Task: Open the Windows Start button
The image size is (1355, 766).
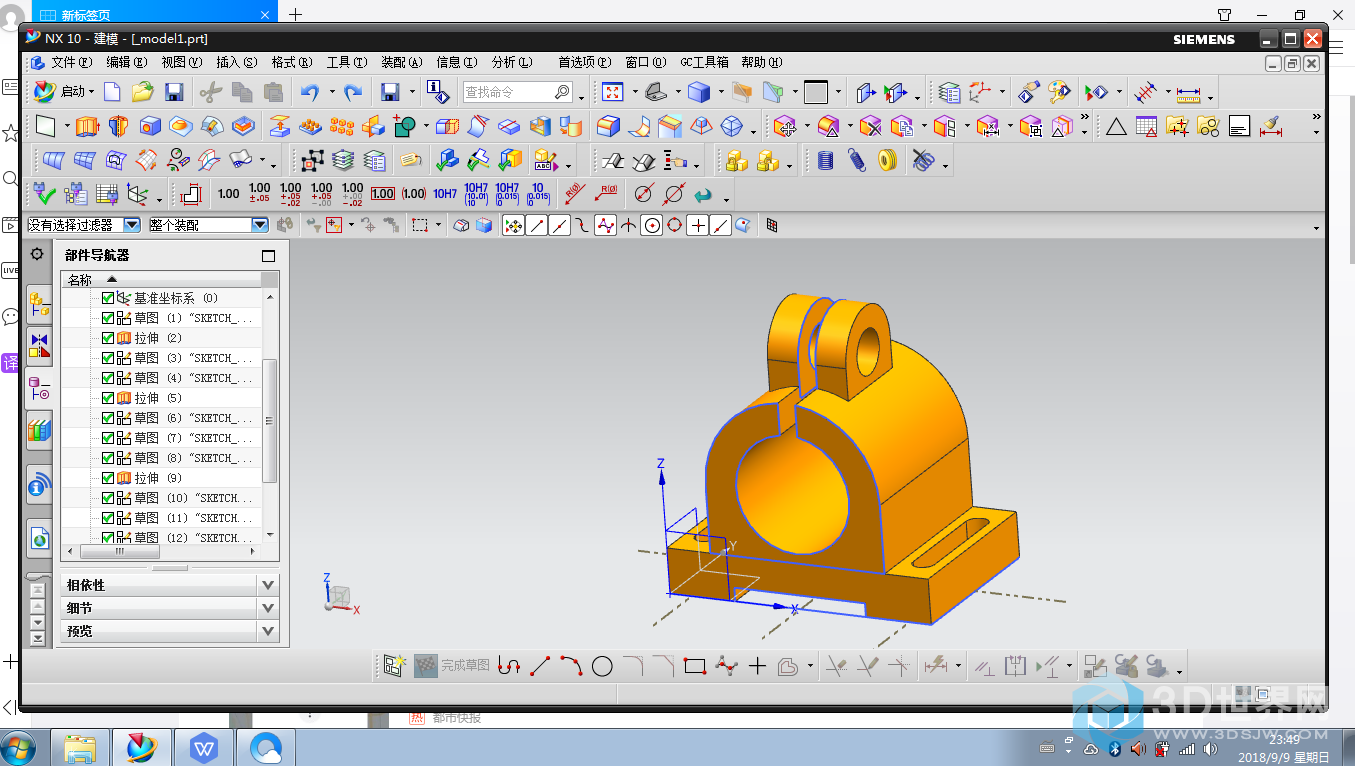Action: click(18, 747)
